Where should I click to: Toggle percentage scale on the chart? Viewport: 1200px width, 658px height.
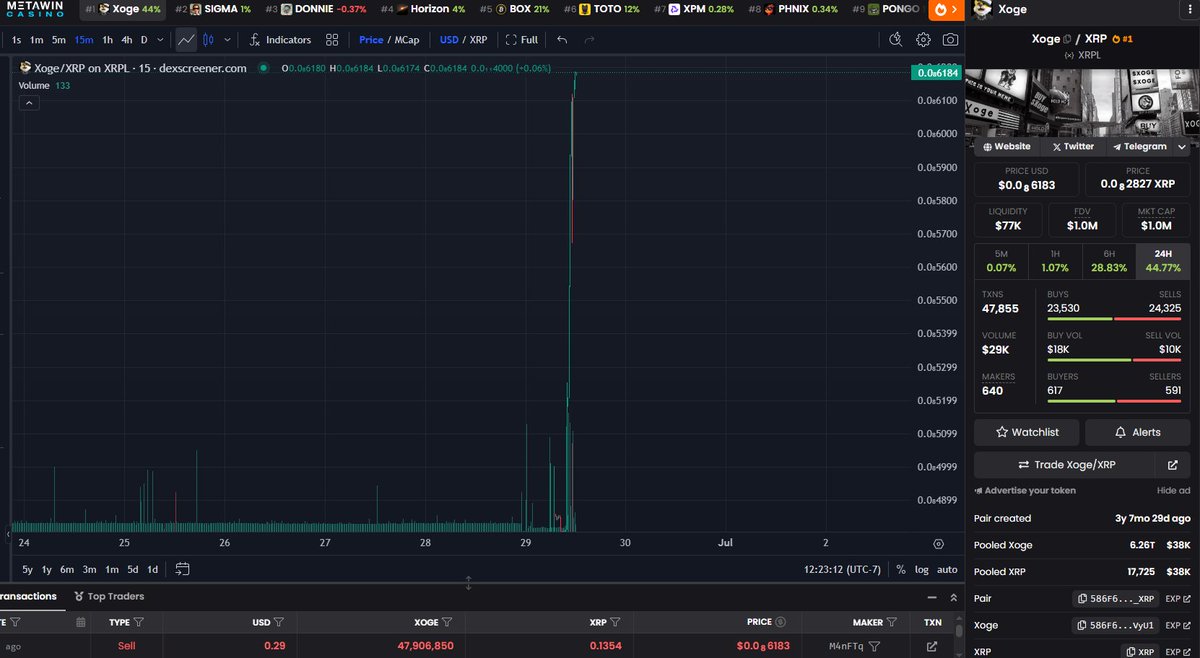(x=901, y=569)
